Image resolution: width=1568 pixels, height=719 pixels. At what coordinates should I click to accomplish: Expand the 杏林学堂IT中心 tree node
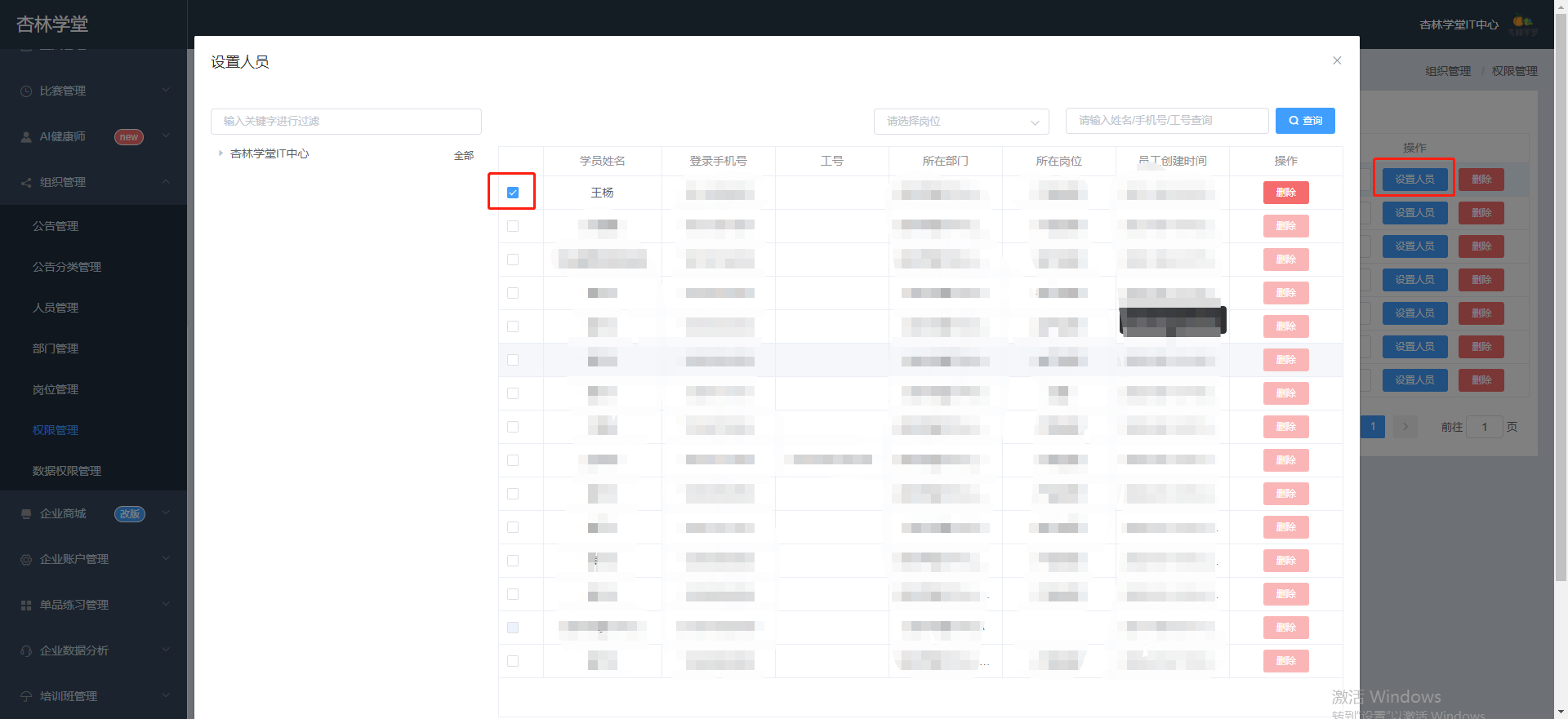coord(220,153)
